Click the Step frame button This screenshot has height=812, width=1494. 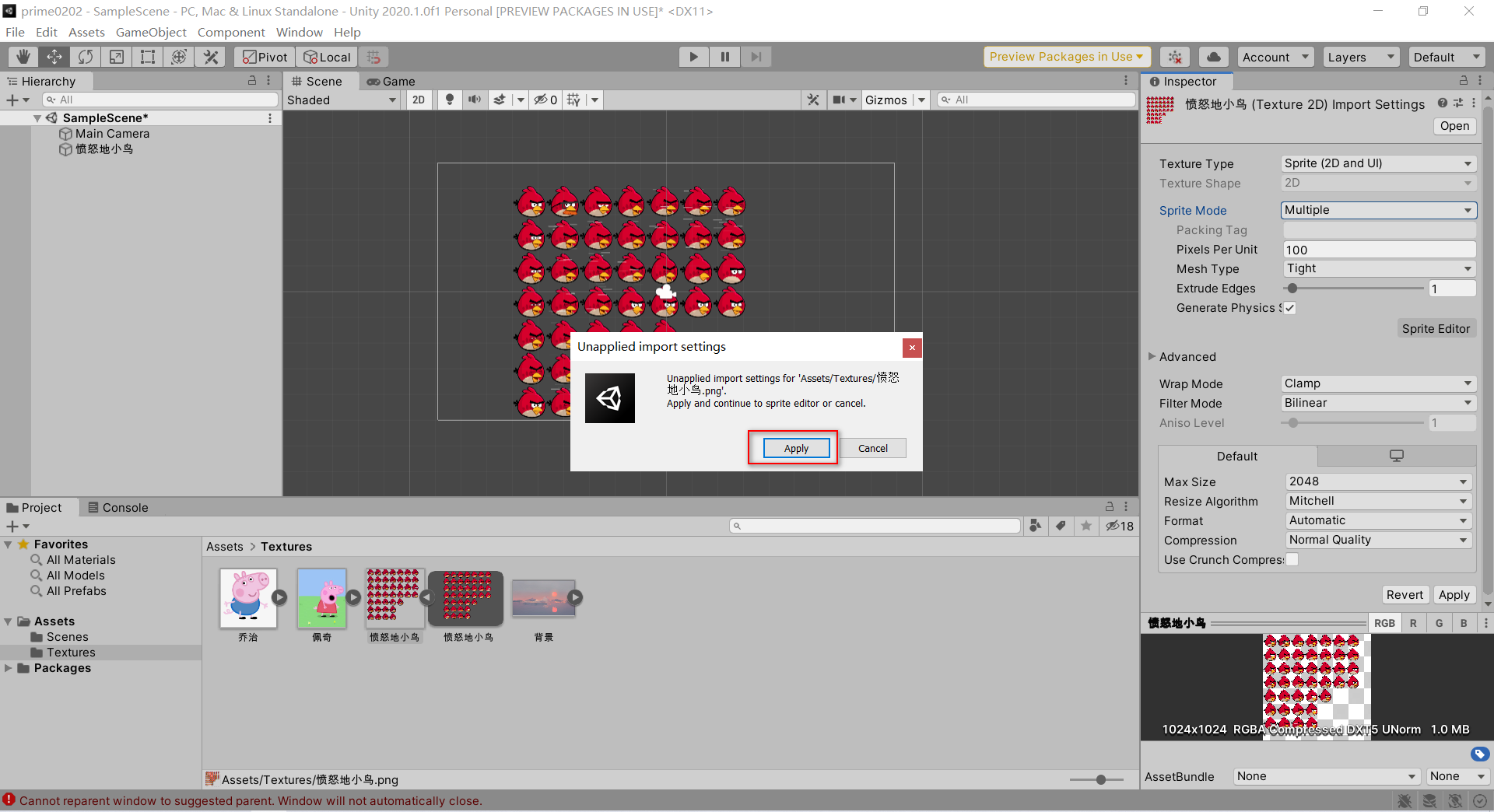tap(756, 57)
